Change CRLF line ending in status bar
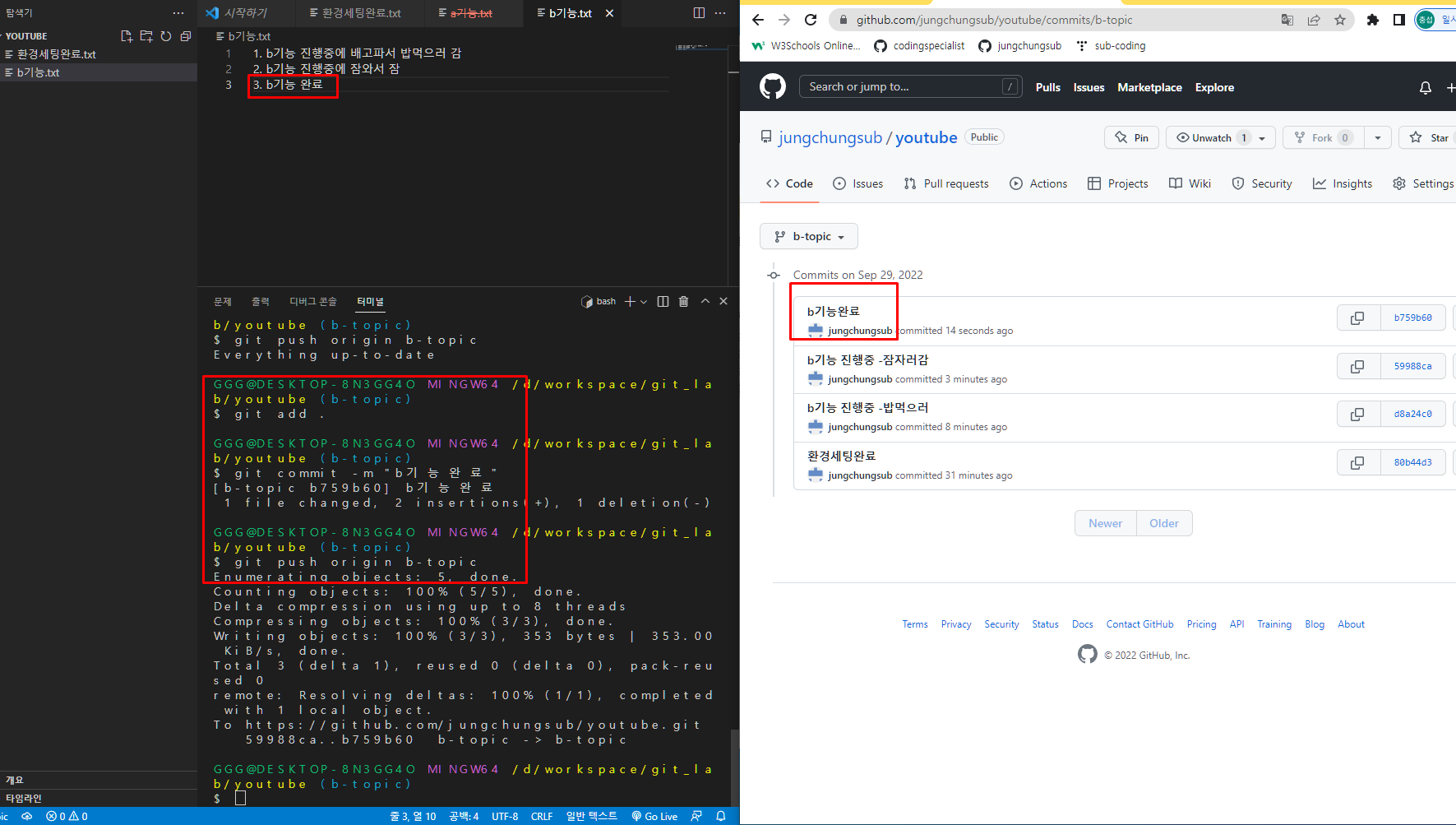Viewport: 1456px width, 825px height. (x=542, y=816)
